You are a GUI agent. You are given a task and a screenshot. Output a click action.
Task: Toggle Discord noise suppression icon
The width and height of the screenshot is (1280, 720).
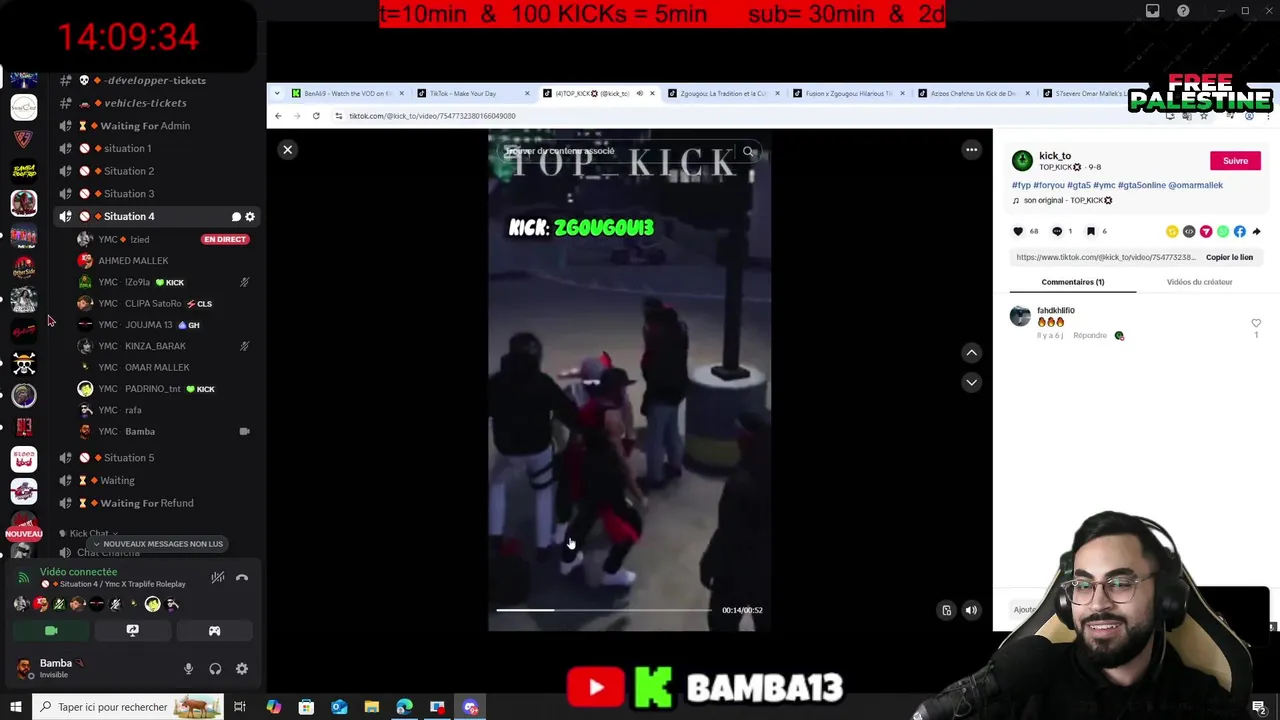[x=217, y=578]
